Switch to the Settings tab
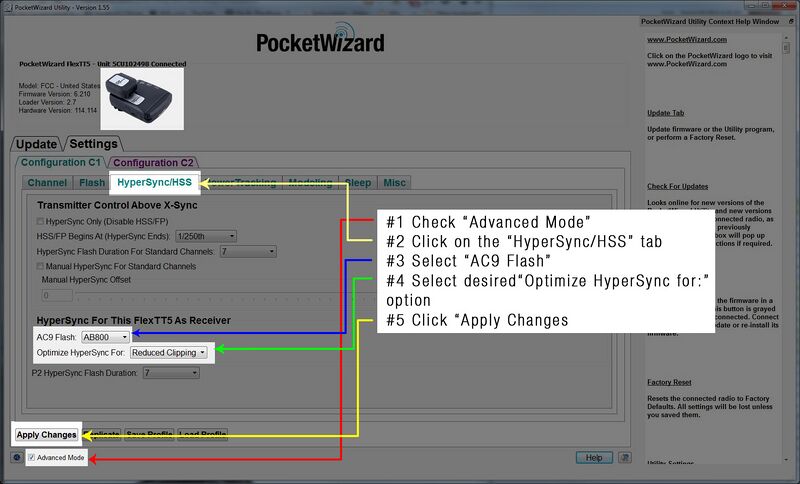The height and width of the screenshot is (484, 800). click(93, 144)
